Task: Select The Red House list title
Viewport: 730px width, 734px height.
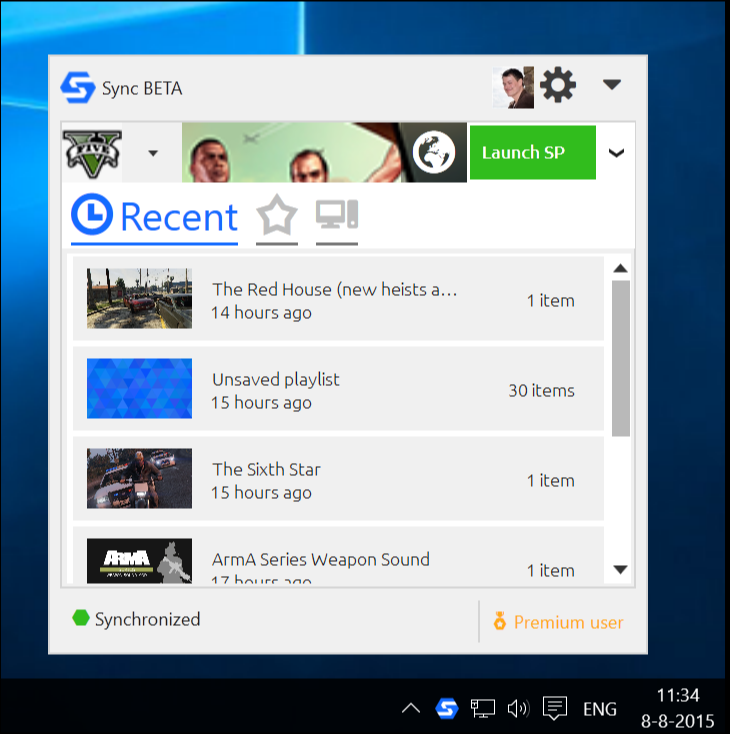Action: tap(334, 289)
